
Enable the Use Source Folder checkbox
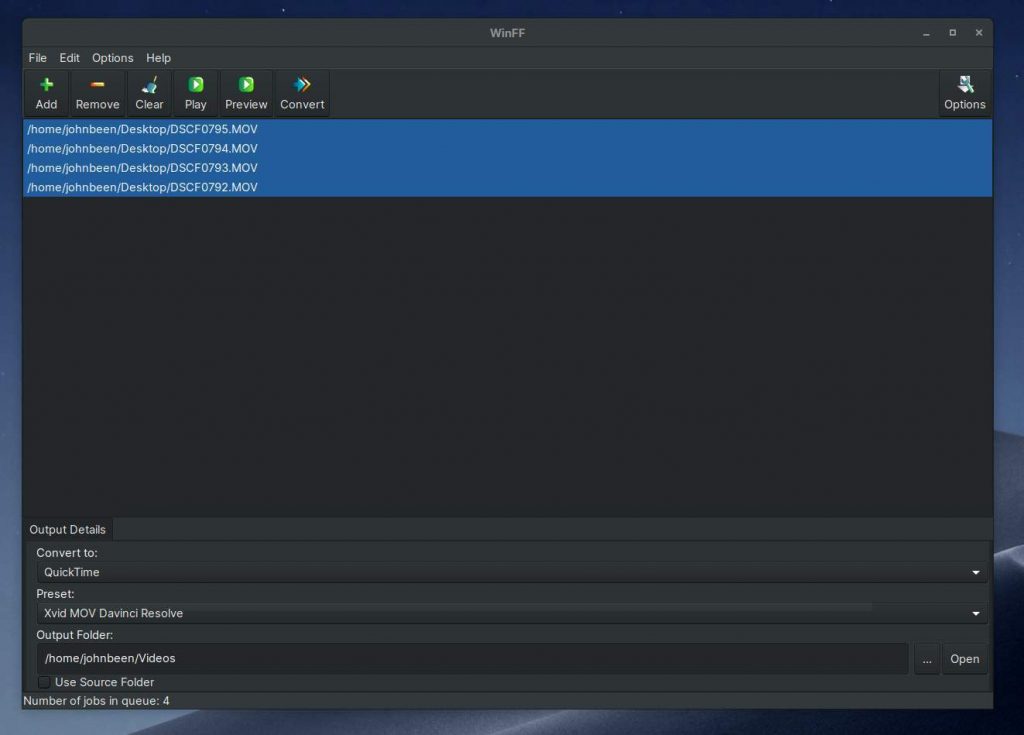(44, 682)
